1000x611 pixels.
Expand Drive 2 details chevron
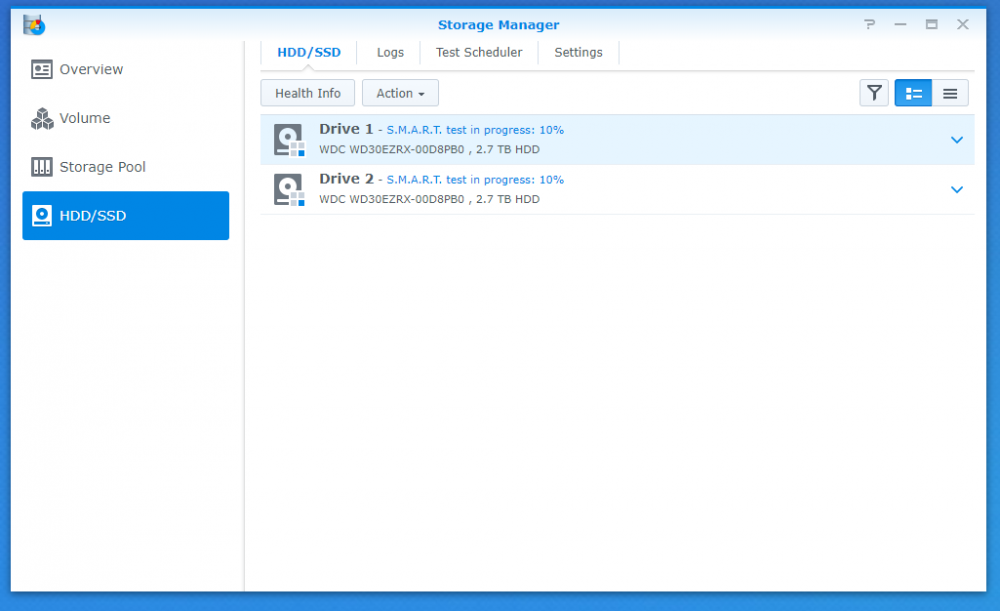click(956, 189)
